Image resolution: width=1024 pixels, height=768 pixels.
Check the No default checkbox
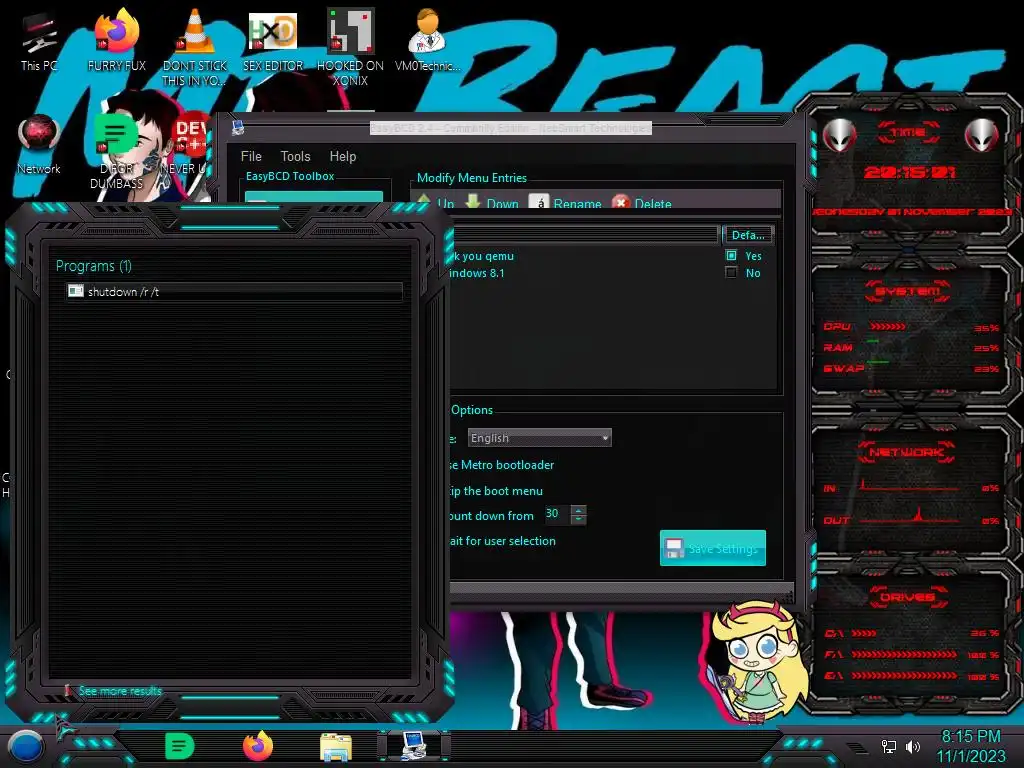[731, 272]
